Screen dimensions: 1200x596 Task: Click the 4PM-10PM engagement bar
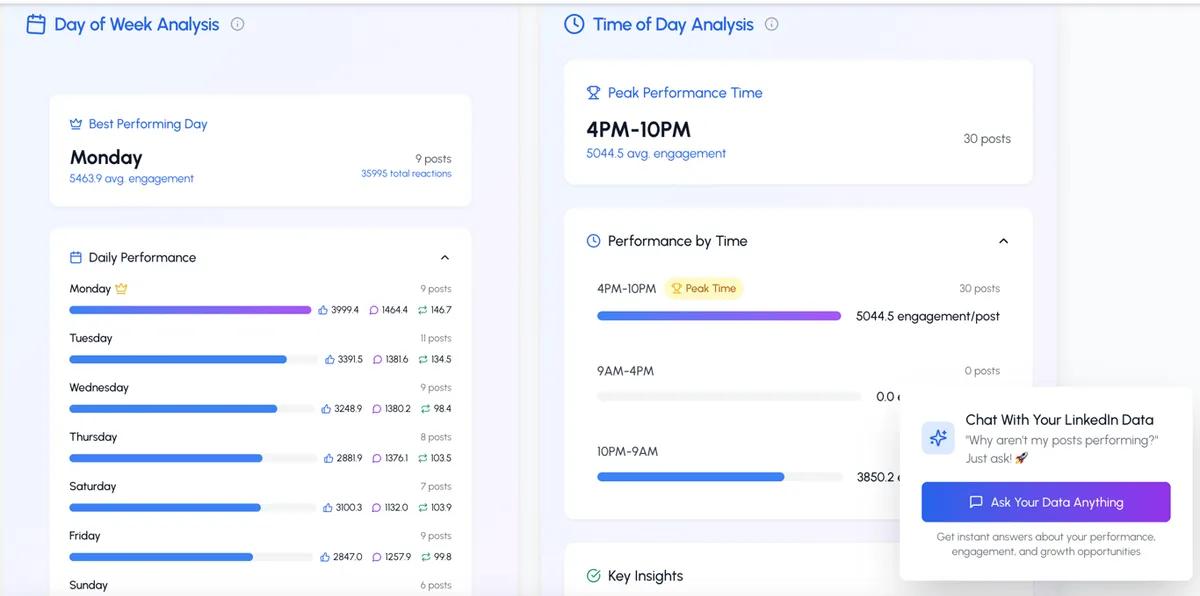point(718,316)
